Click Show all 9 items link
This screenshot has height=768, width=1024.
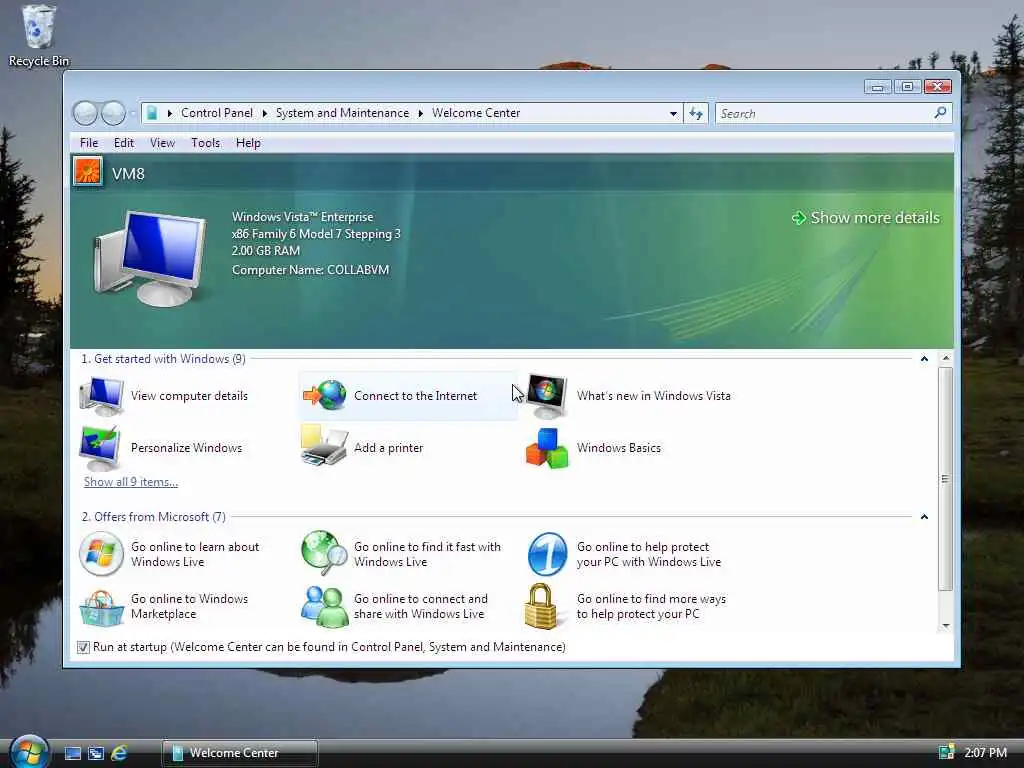point(131,482)
